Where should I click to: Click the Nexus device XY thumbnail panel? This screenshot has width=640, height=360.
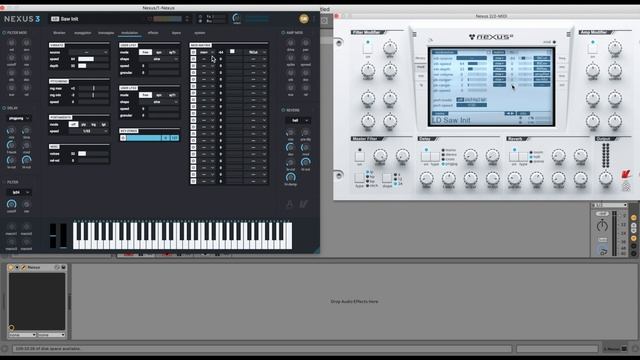(x=37, y=301)
